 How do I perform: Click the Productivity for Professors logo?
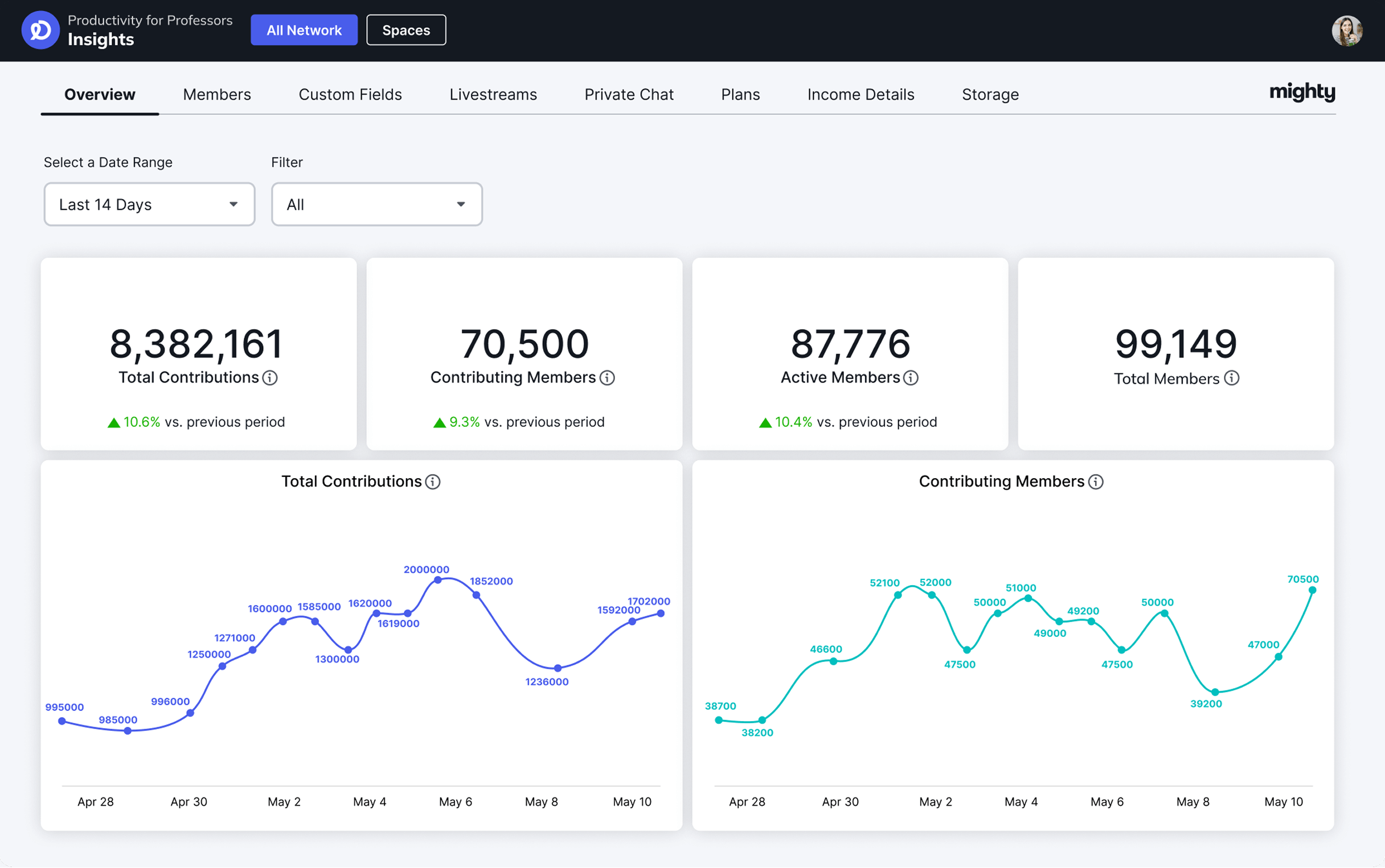point(40,30)
